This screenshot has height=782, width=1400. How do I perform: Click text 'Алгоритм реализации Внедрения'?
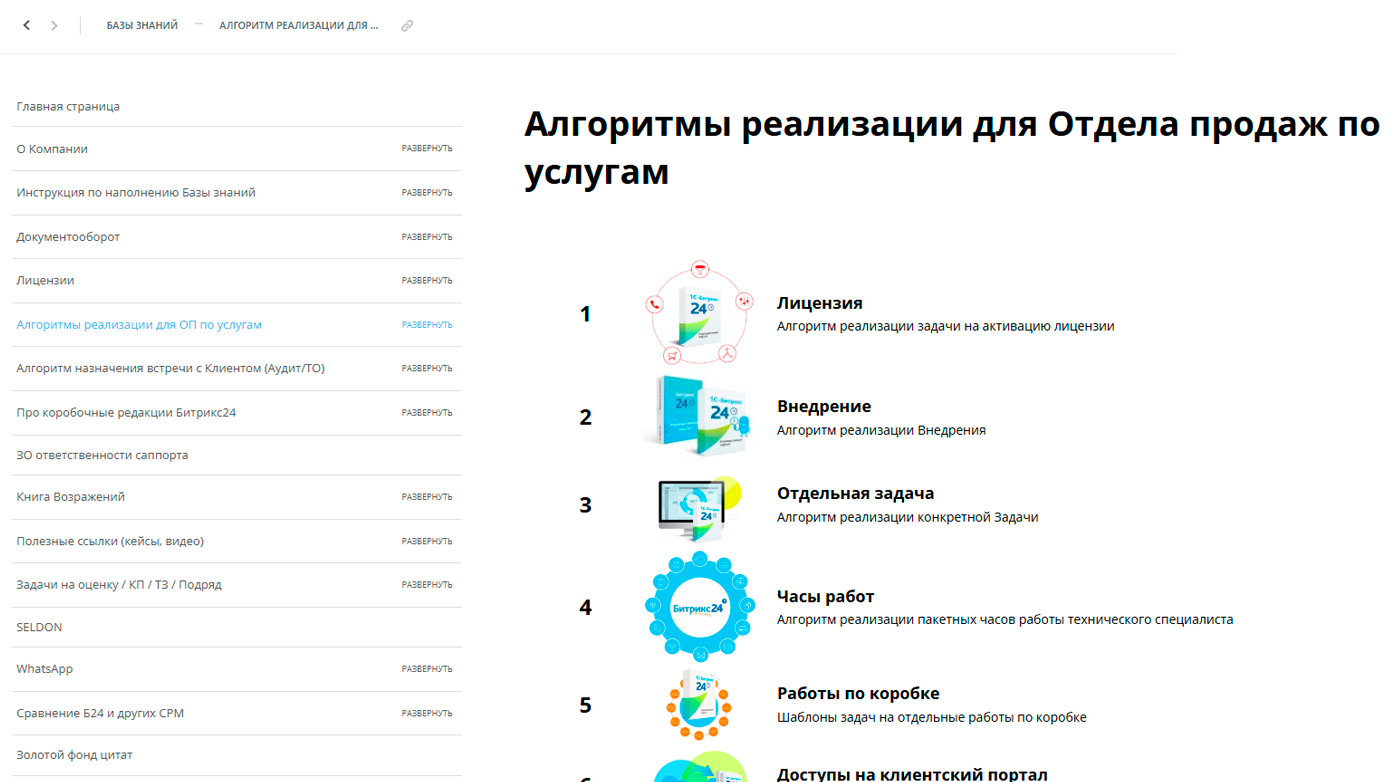click(881, 430)
